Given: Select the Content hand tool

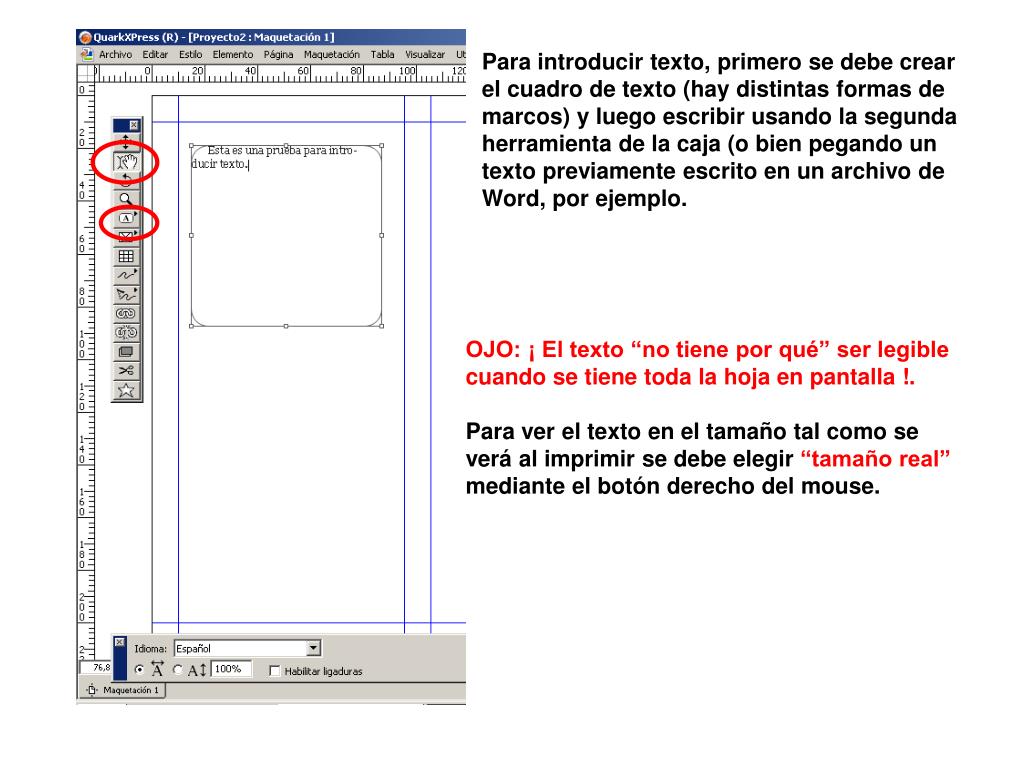Looking at the screenshot, I should tap(126, 161).
